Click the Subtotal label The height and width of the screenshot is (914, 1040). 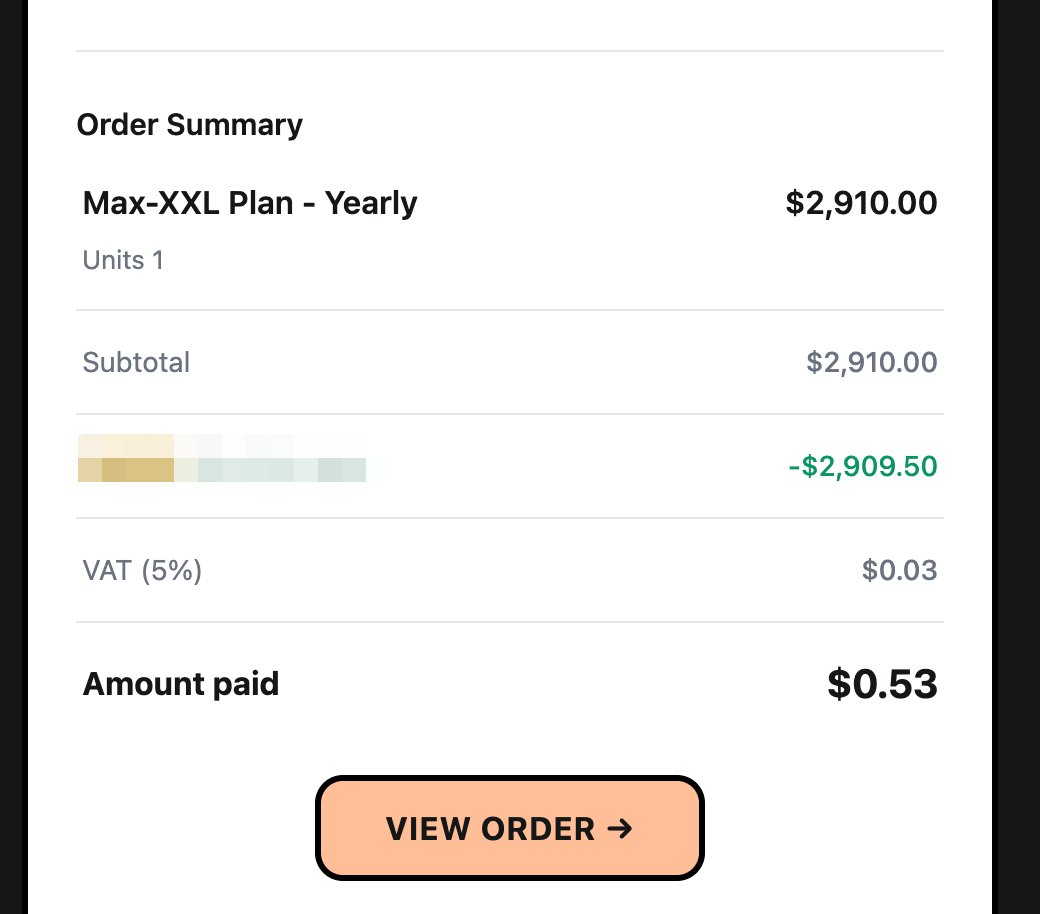pos(136,362)
